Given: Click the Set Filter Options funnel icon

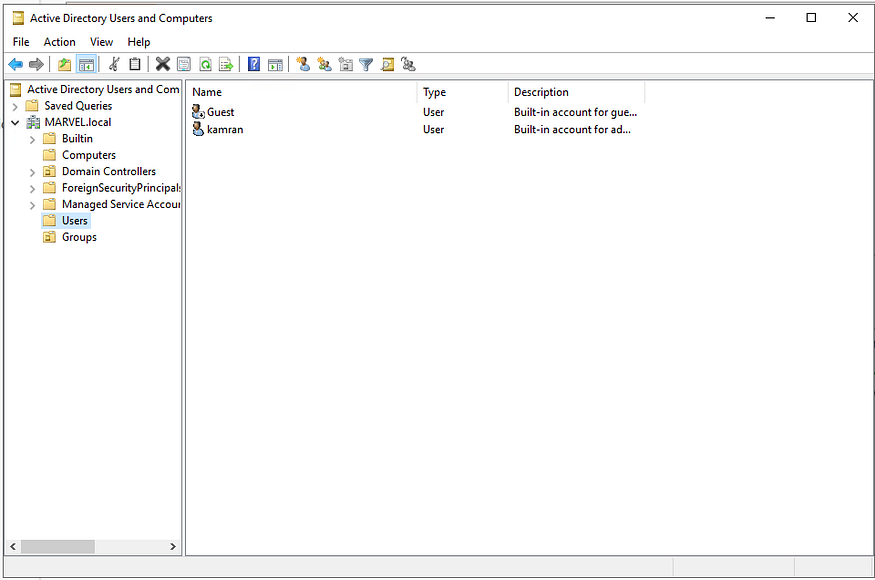Looking at the screenshot, I should (x=366, y=64).
